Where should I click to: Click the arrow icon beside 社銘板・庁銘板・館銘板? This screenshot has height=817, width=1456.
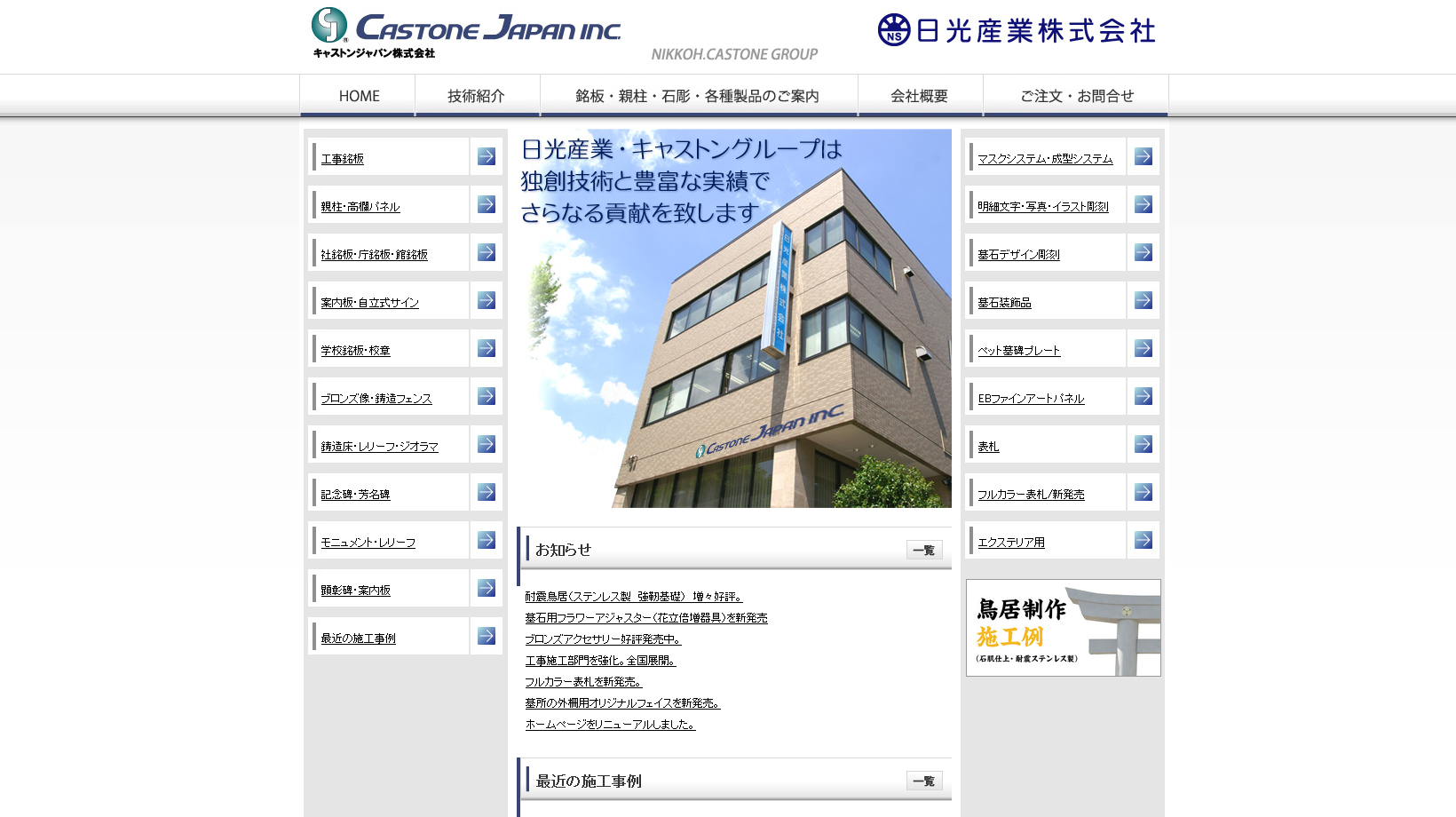point(487,252)
